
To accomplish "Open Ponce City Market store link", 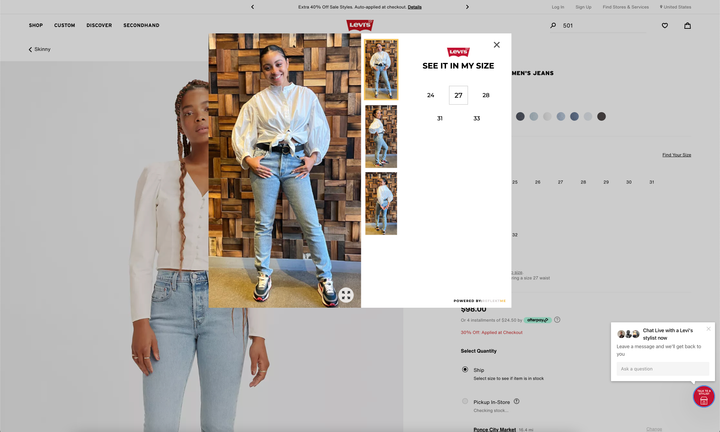I will pyautogui.click(x=494, y=429).
